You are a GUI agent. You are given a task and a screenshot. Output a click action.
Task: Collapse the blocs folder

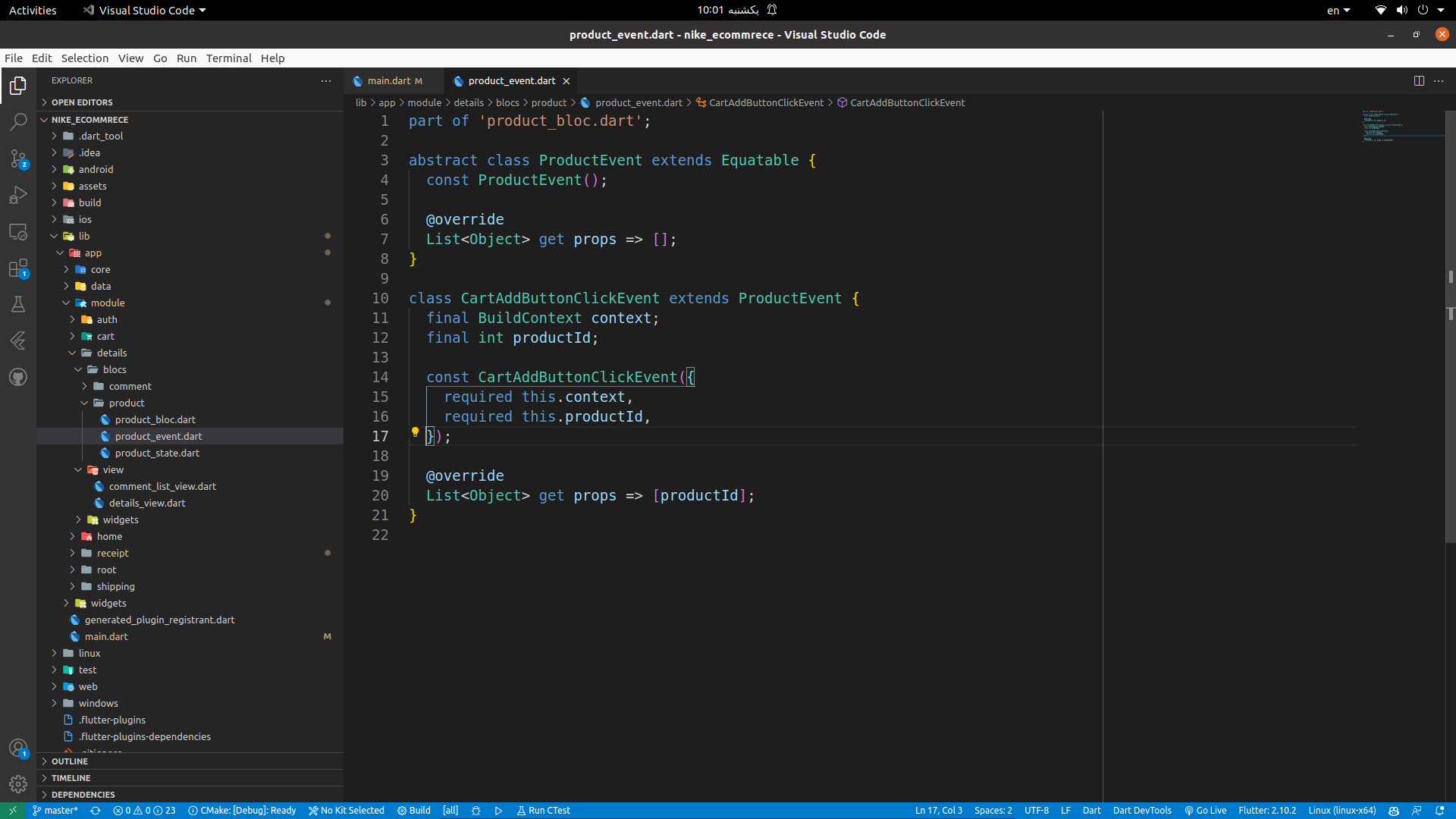click(x=190, y=369)
